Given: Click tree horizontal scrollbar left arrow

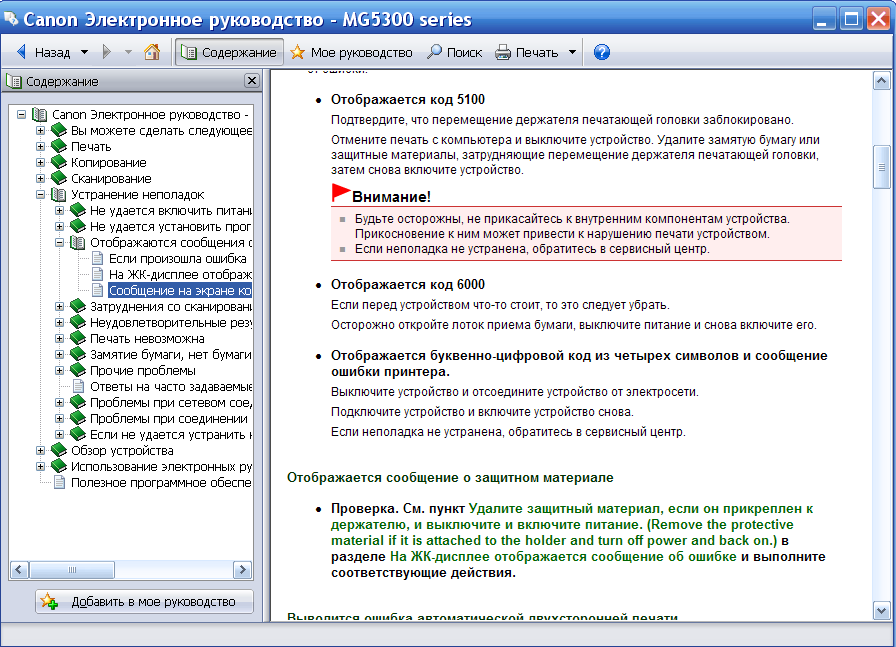Looking at the screenshot, I should click(19, 570).
